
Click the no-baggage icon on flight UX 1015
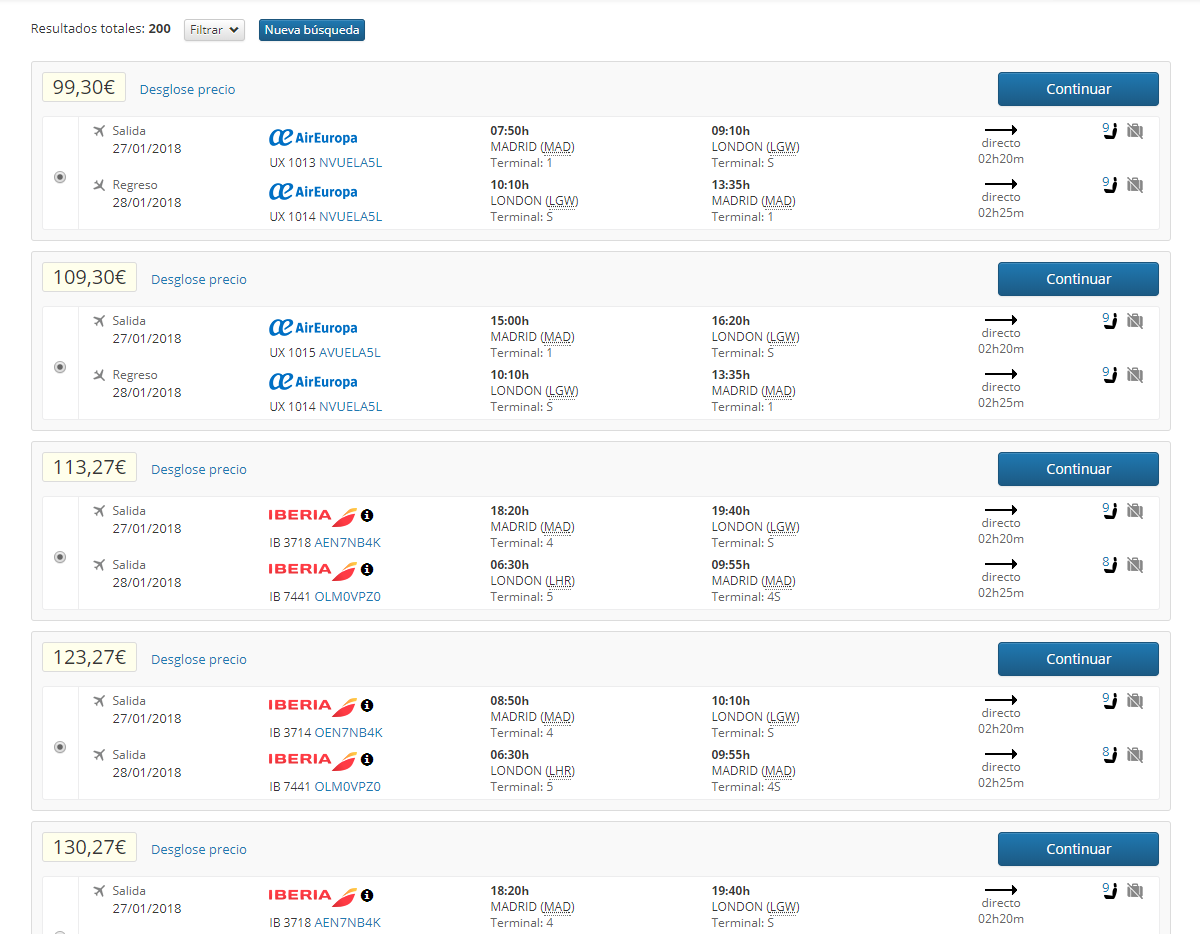click(x=1135, y=320)
